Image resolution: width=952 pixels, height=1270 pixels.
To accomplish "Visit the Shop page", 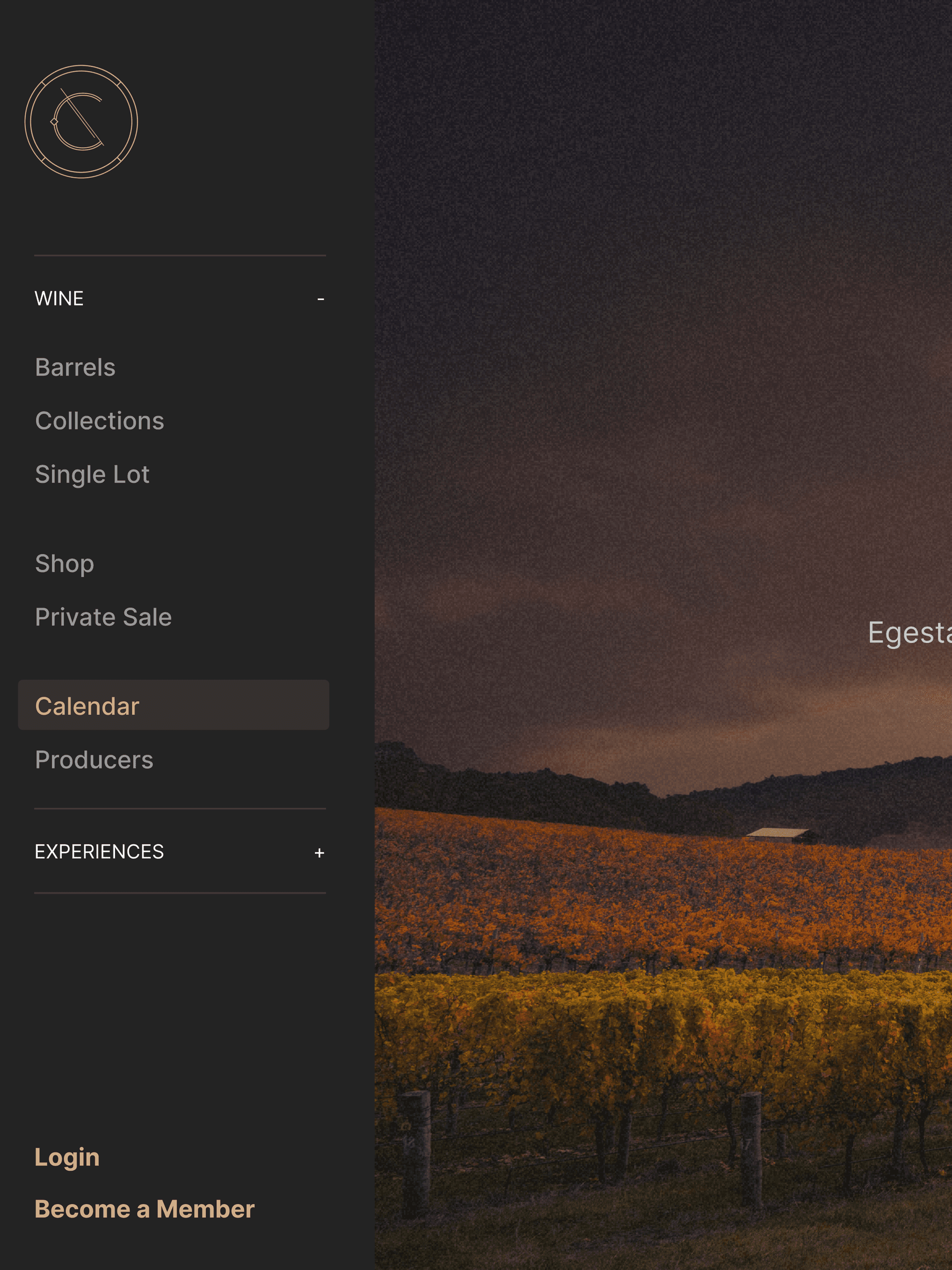I will coord(64,564).
